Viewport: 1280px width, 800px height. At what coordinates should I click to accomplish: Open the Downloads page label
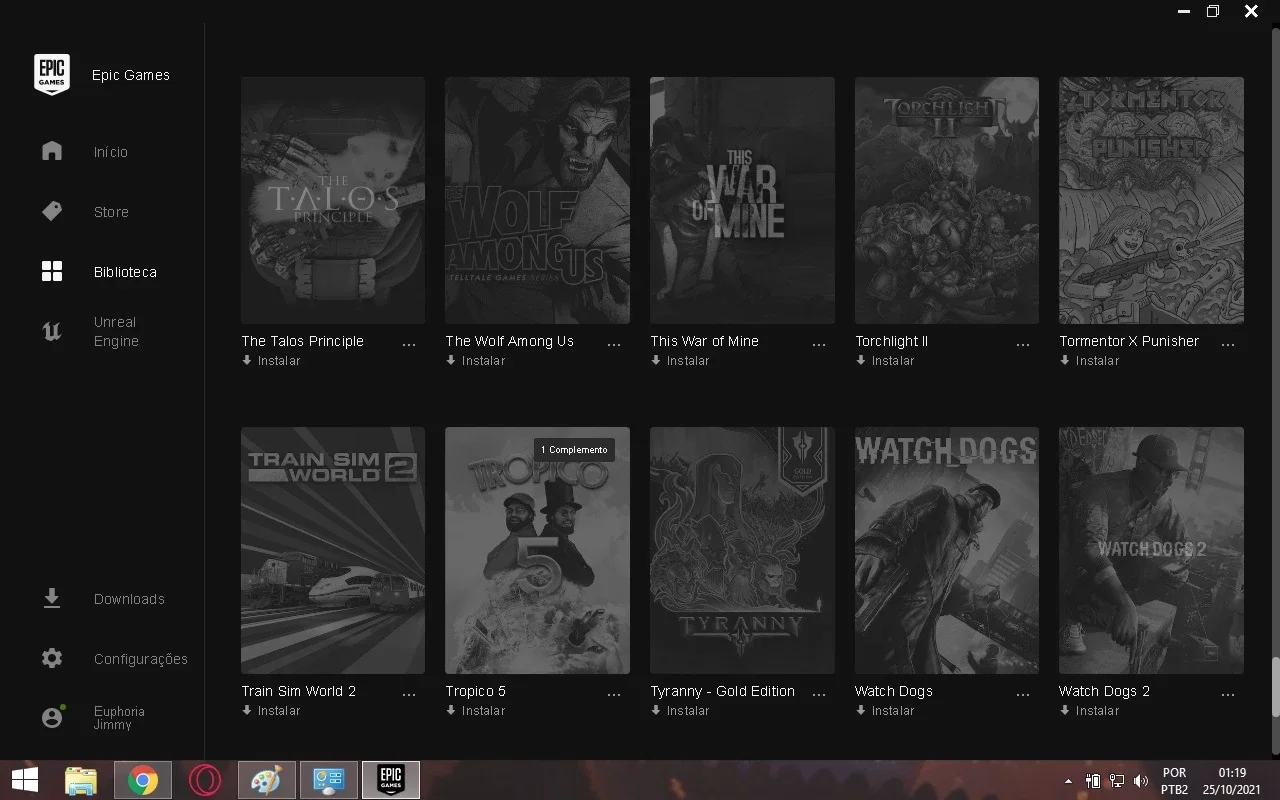[x=129, y=599]
